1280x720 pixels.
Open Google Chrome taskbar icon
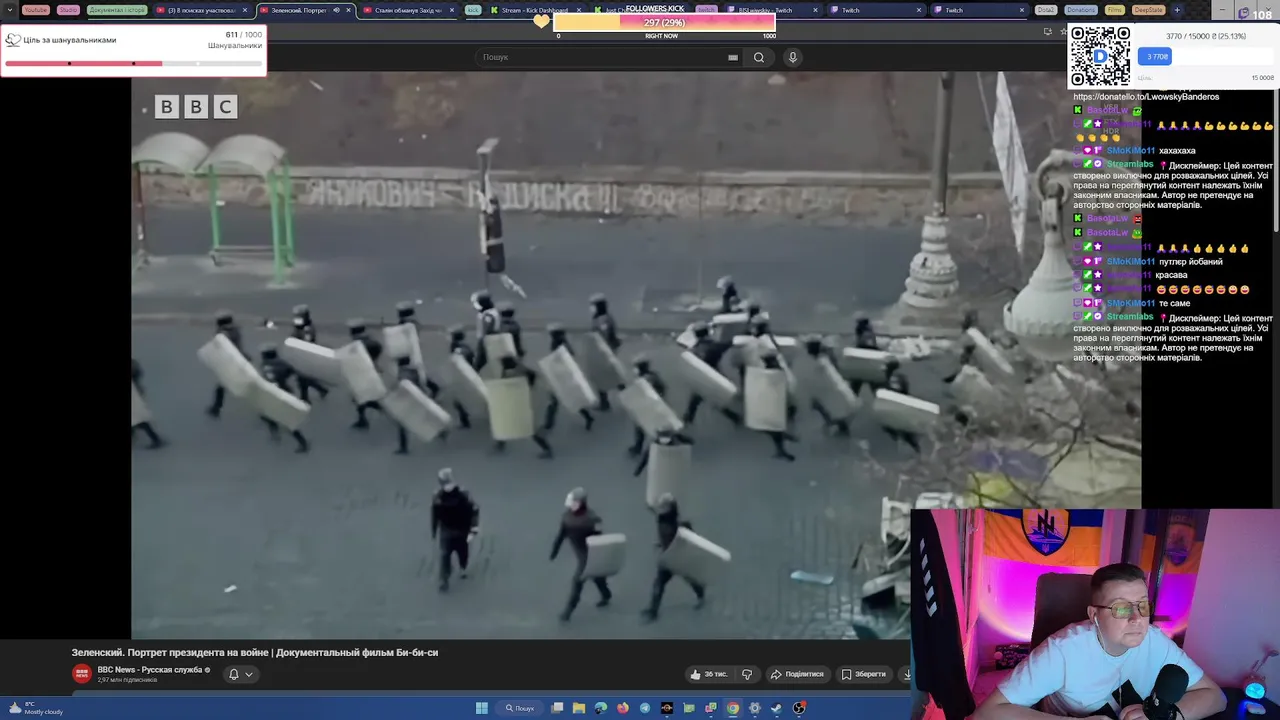(x=733, y=708)
